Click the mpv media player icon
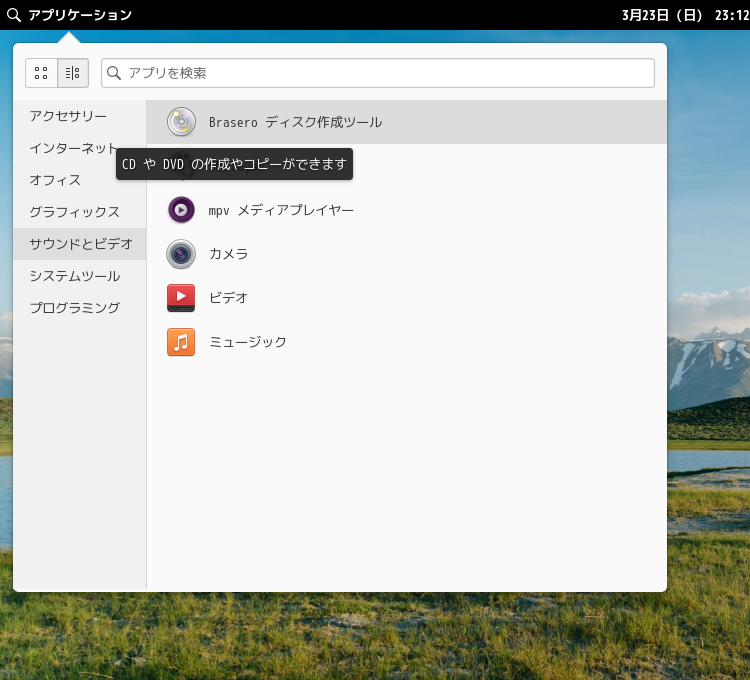 [x=181, y=209]
